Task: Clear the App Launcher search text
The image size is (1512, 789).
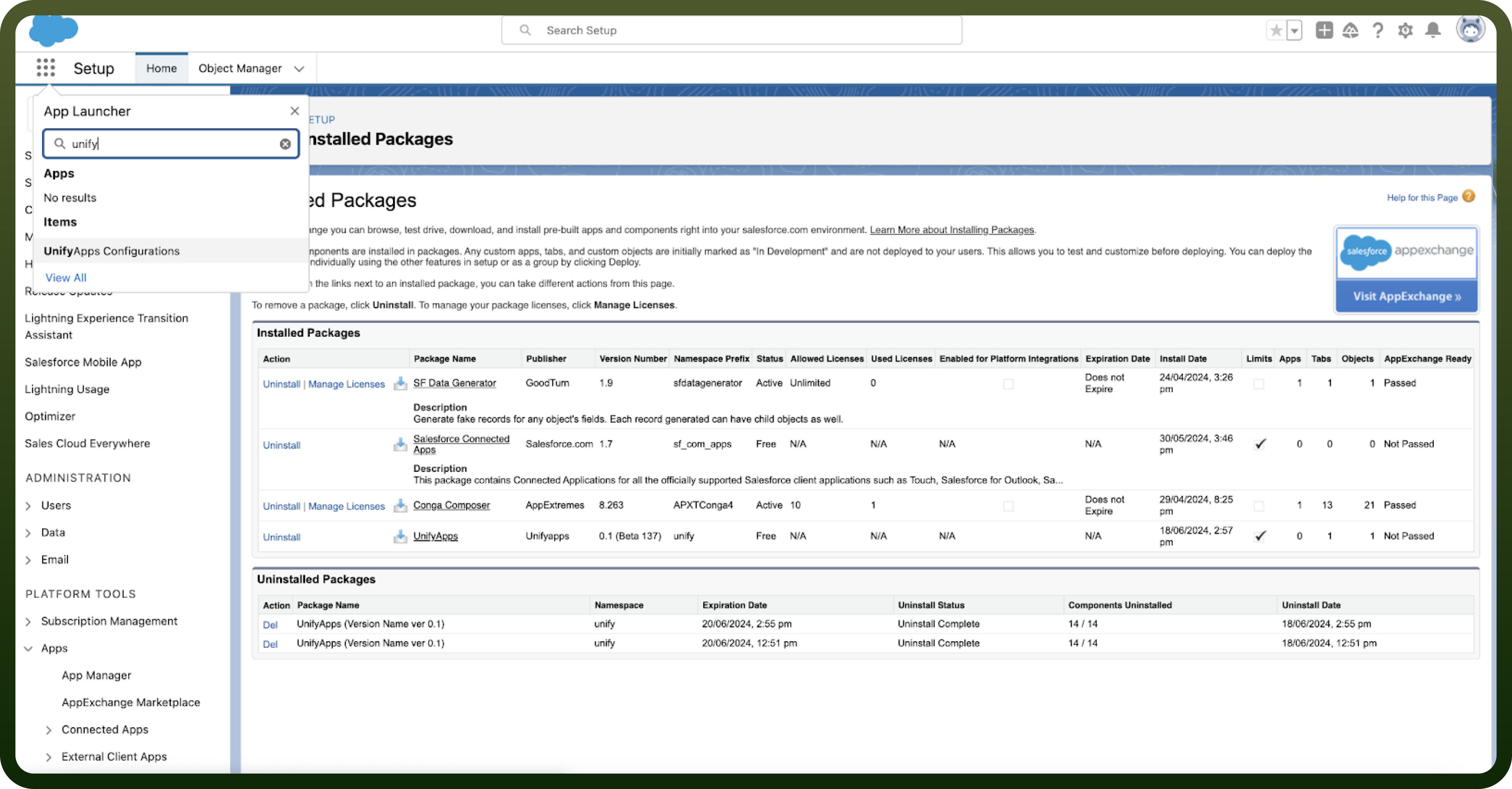Action: point(285,144)
